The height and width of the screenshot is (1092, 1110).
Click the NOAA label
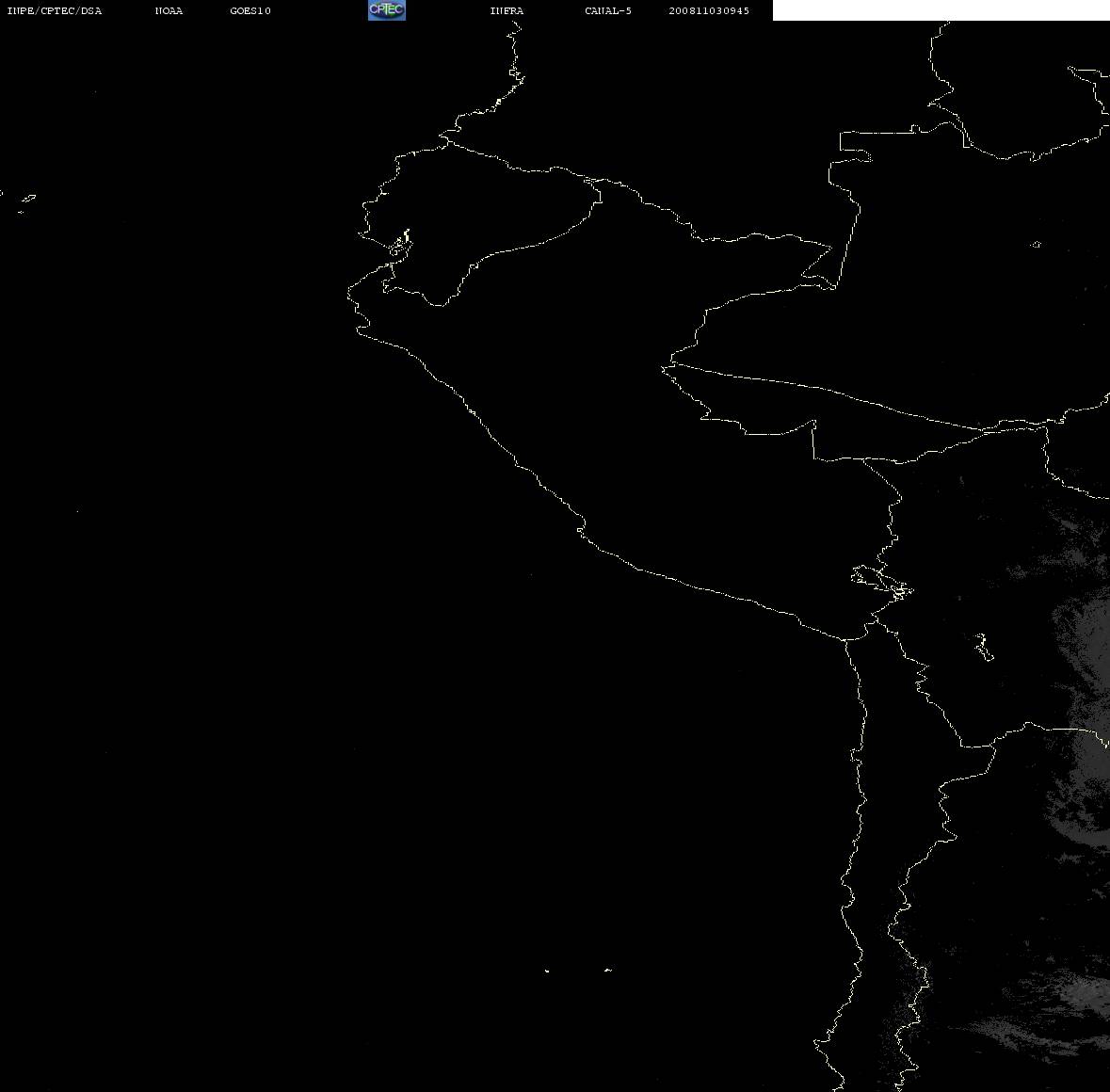tap(169, 10)
